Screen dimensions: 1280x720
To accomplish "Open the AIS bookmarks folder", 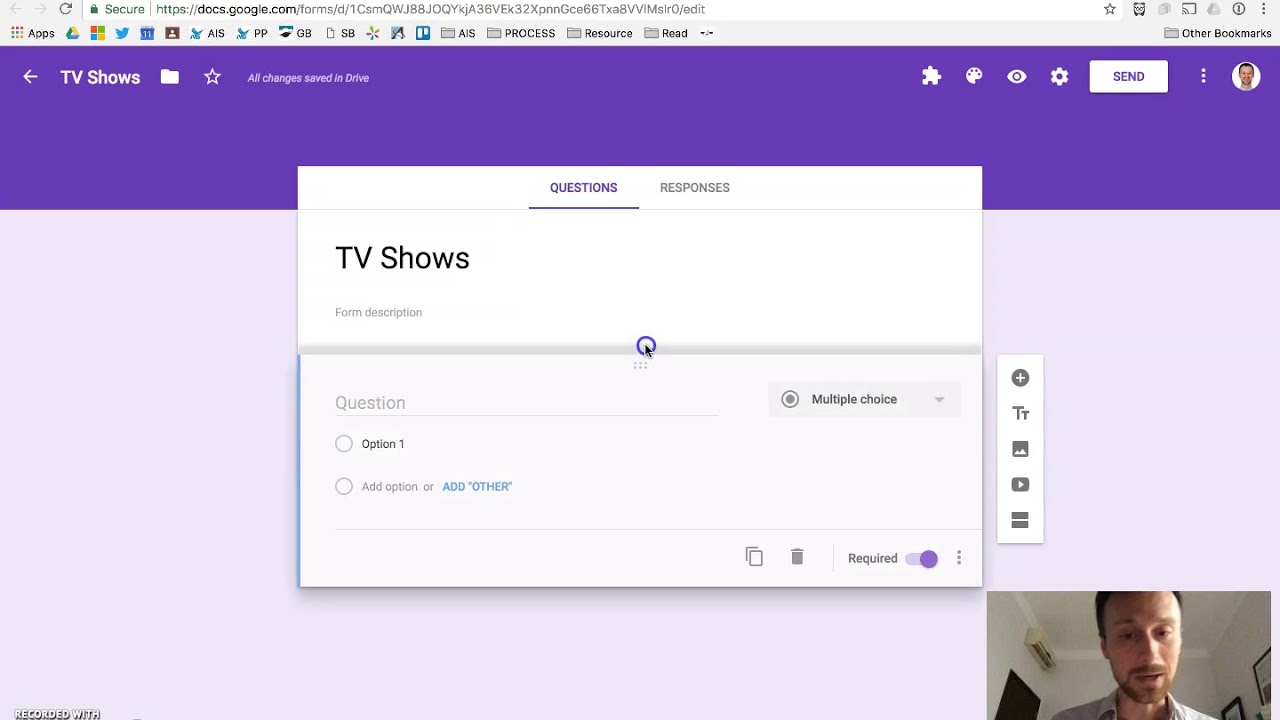I will point(458,33).
